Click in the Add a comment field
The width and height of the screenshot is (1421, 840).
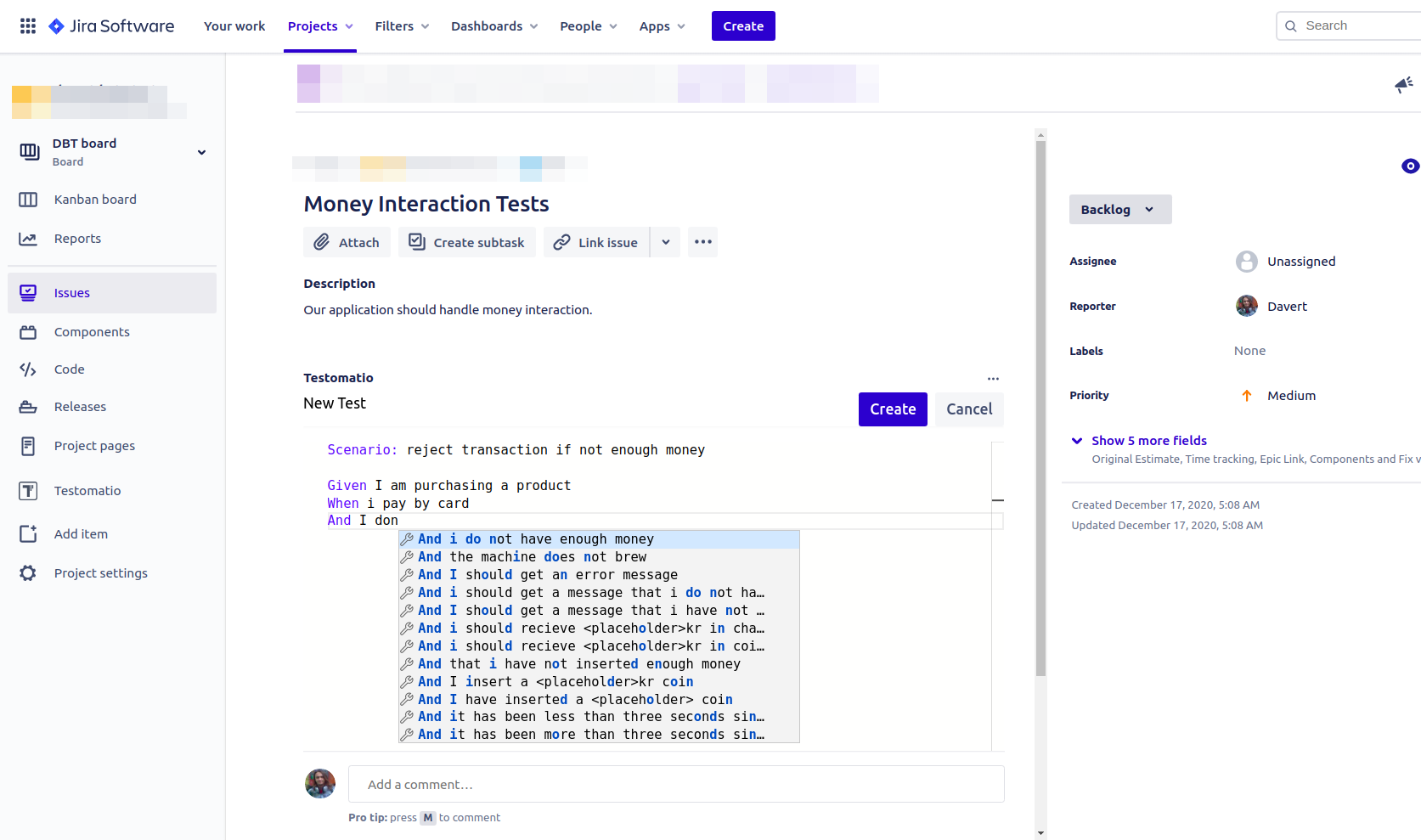pos(676,784)
